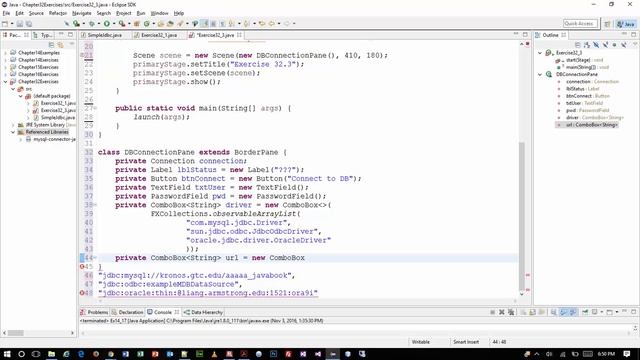The width and height of the screenshot is (640, 360).
Task: Open the Windows notification center
Action: [627, 354]
